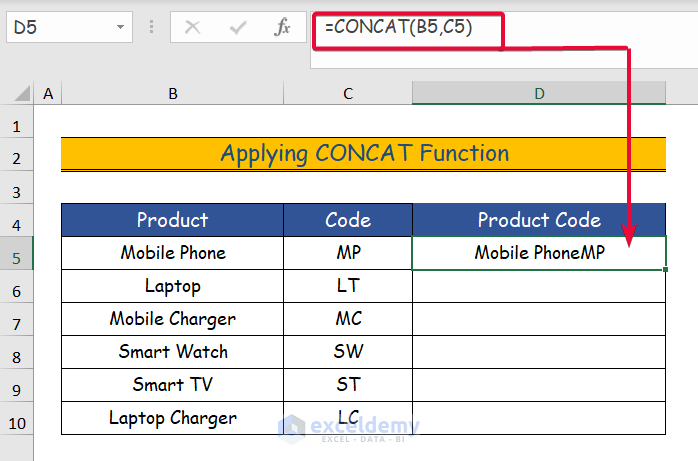Image resolution: width=698 pixels, height=461 pixels.
Task: Select column C header
Action: point(347,94)
